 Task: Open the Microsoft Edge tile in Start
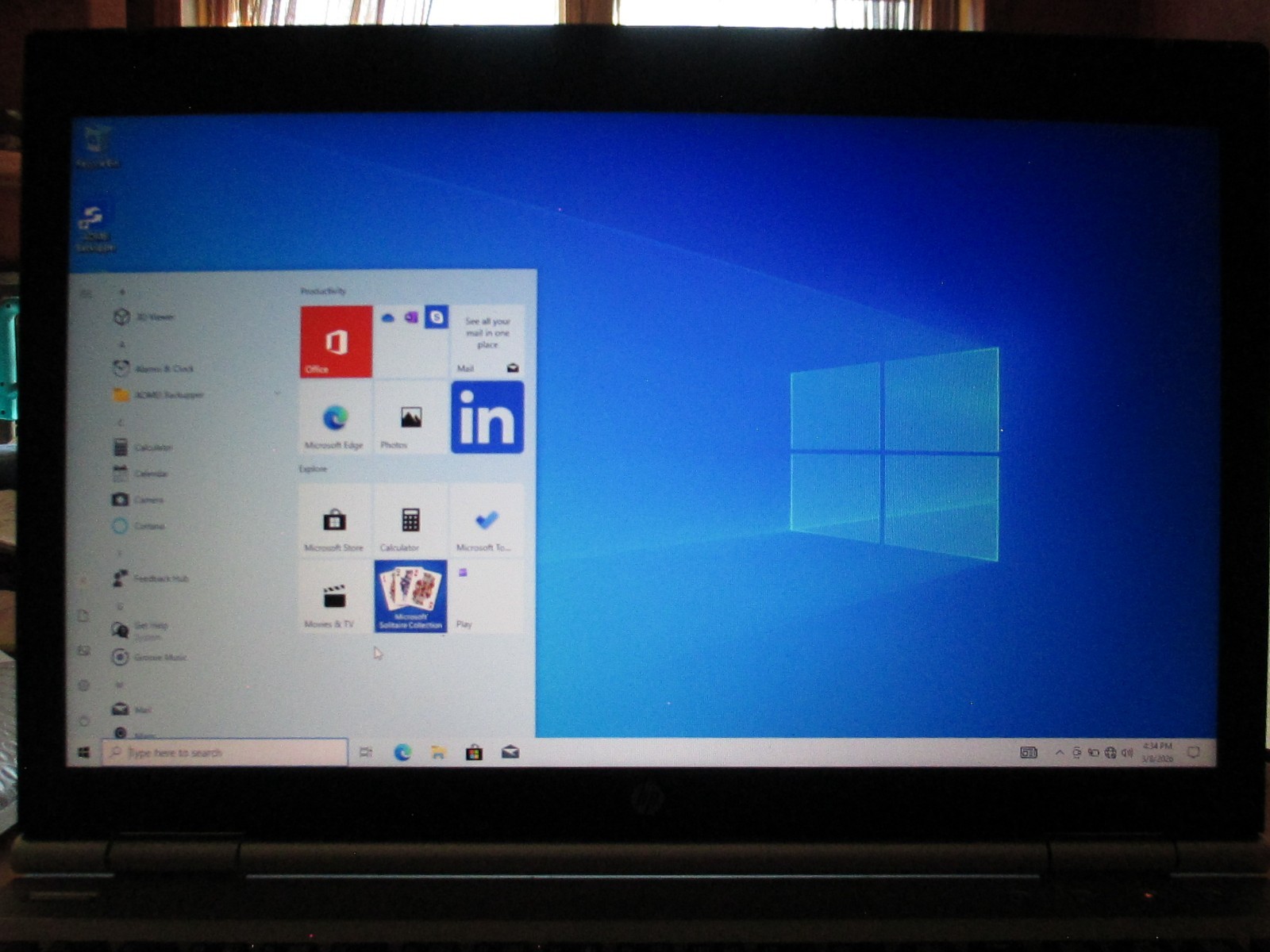coord(334,419)
